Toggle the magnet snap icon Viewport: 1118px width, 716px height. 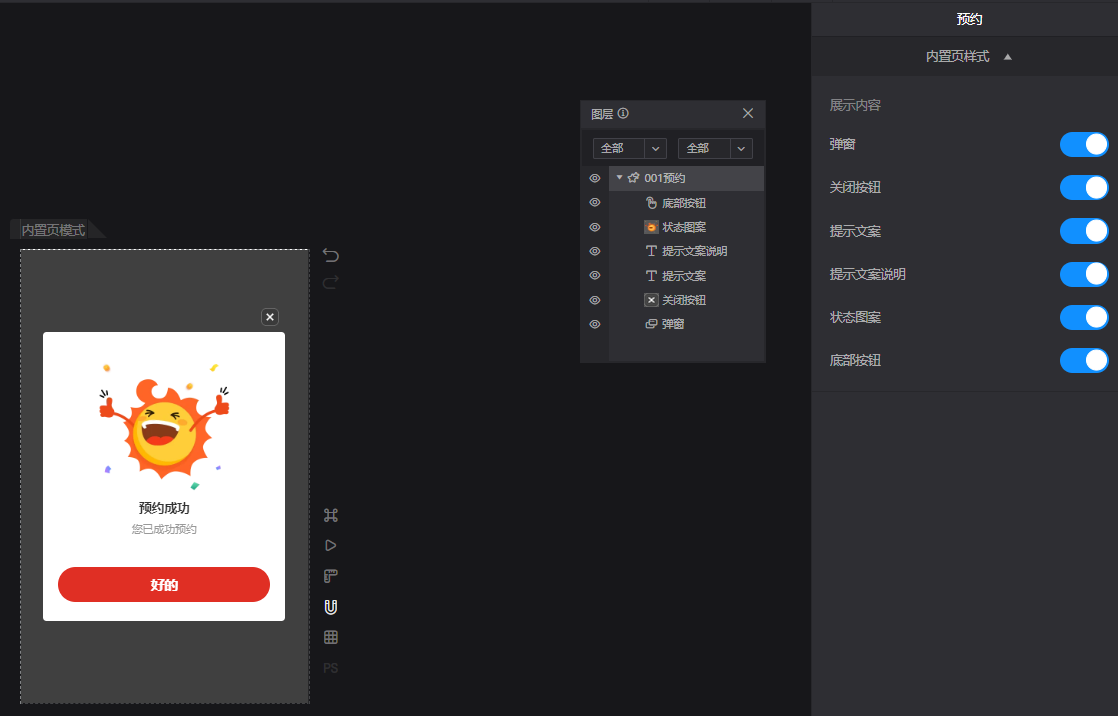coord(331,607)
